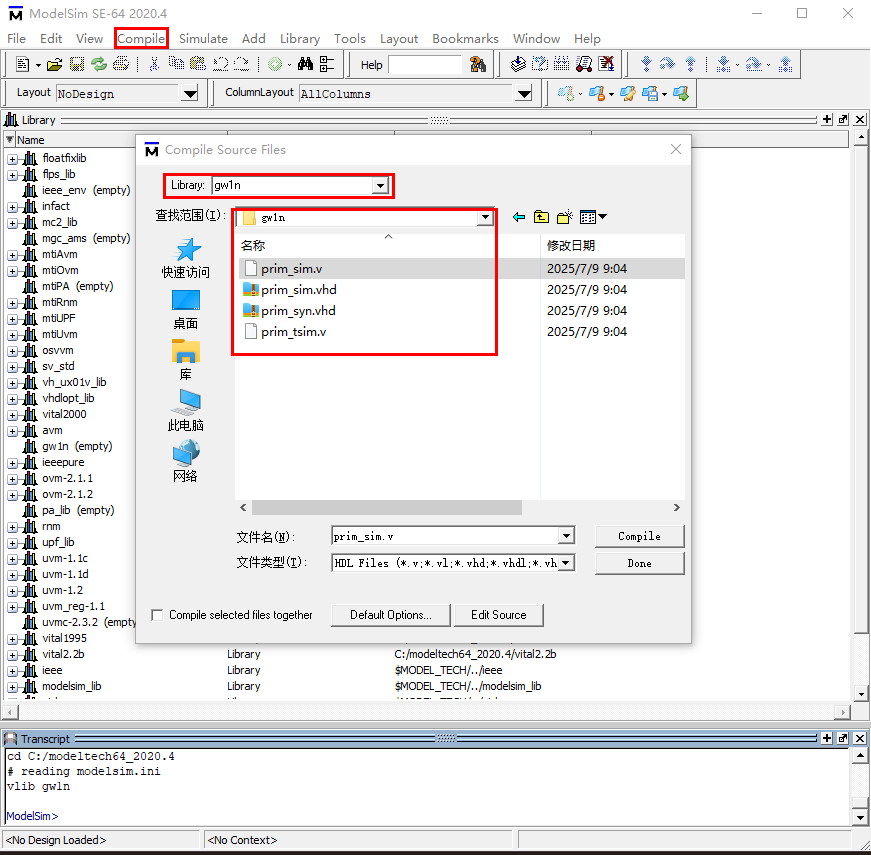This screenshot has height=855, width=871.
Task: Click the Edit Source button
Action: coord(499,615)
